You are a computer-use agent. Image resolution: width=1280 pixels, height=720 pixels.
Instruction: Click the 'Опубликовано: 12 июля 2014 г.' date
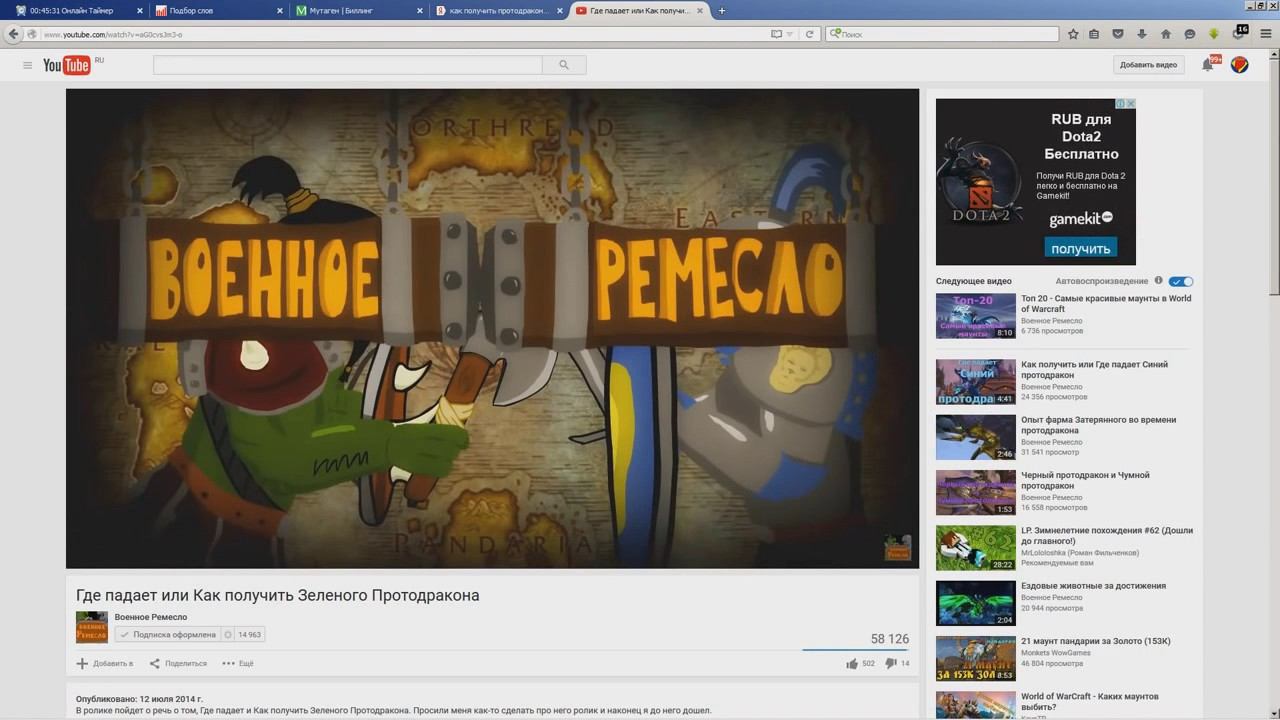139,699
